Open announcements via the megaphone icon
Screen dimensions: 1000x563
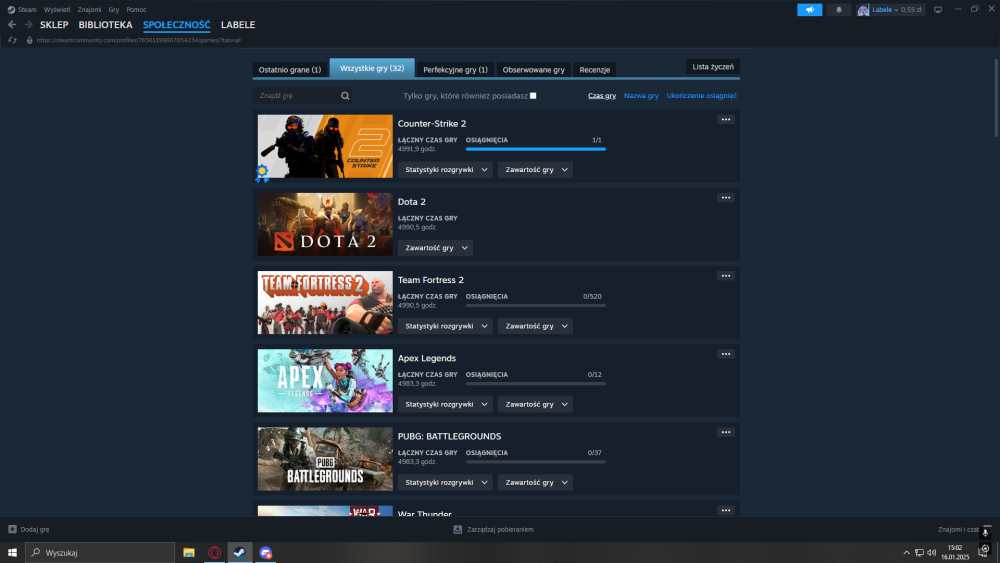[809, 10]
